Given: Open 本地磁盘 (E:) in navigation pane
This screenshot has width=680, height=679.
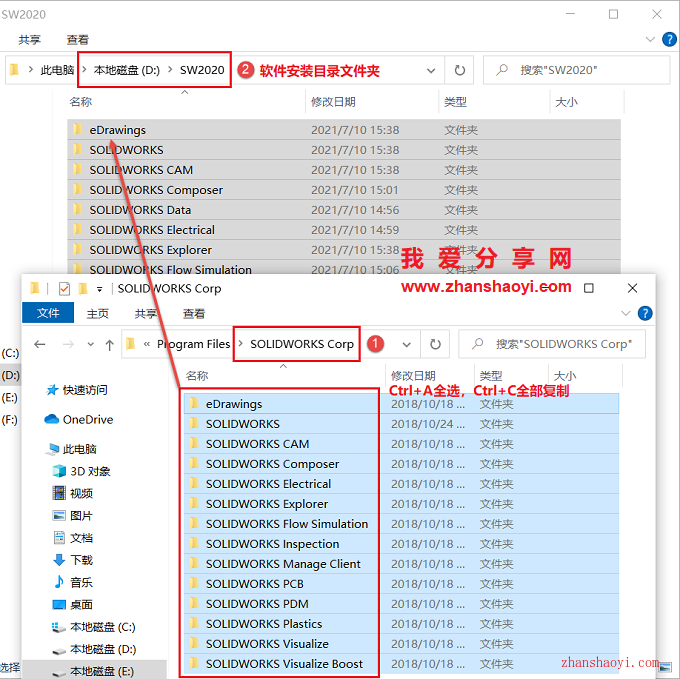Looking at the screenshot, I should [x=94, y=671].
